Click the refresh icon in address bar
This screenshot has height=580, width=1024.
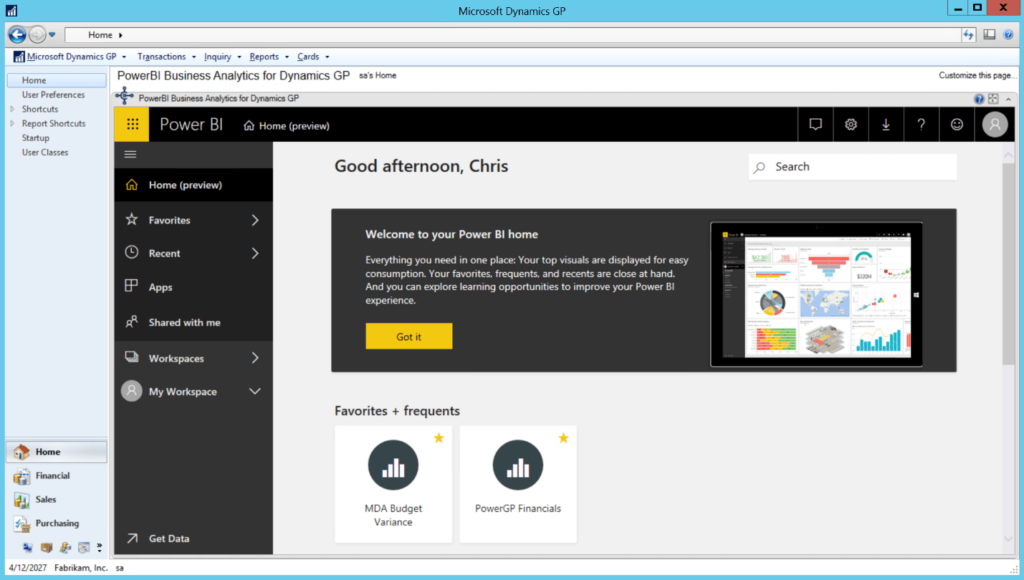[x=968, y=35]
